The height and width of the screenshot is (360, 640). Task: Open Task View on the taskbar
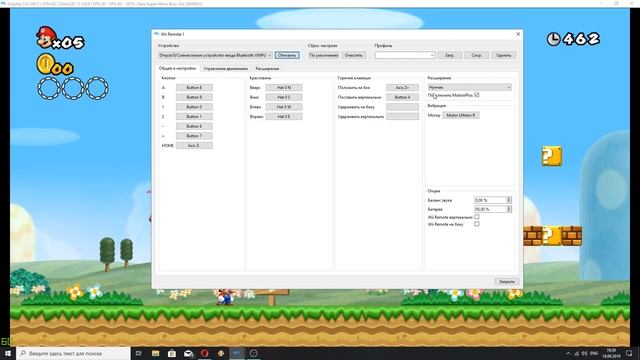(138, 353)
